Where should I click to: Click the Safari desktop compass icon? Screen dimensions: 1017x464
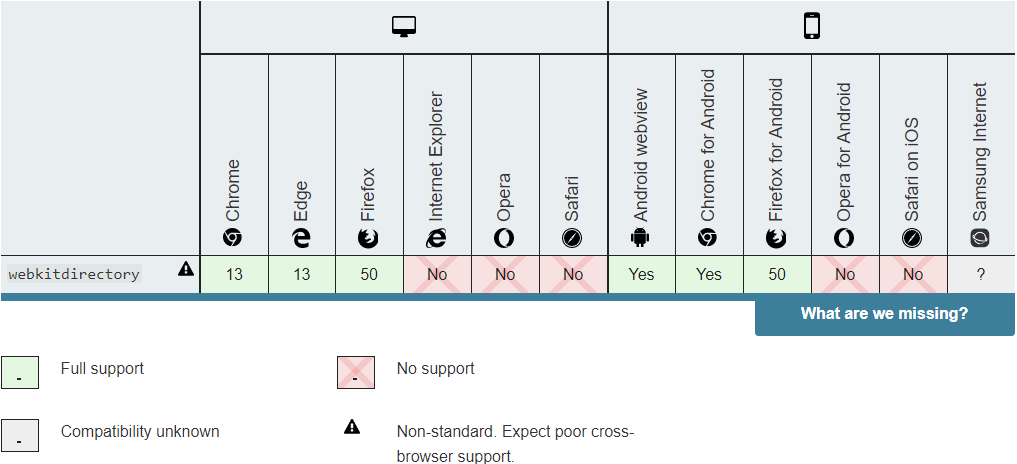572,238
